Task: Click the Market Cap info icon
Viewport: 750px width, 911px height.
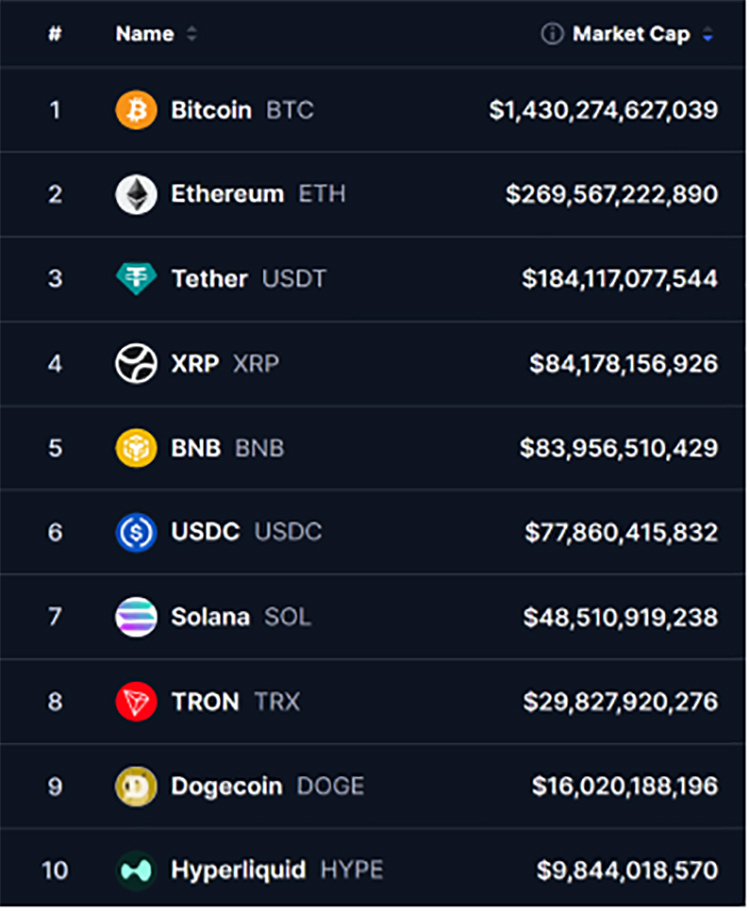Action: tap(551, 34)
